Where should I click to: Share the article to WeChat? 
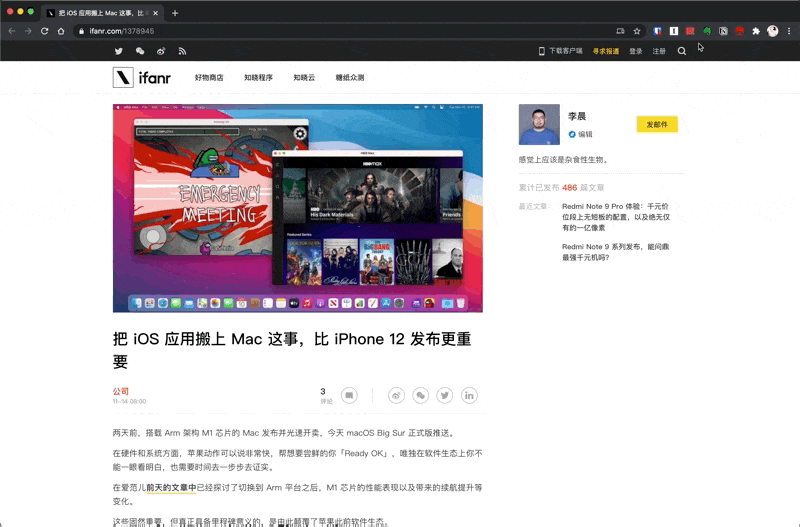click(x=420, y=395)
